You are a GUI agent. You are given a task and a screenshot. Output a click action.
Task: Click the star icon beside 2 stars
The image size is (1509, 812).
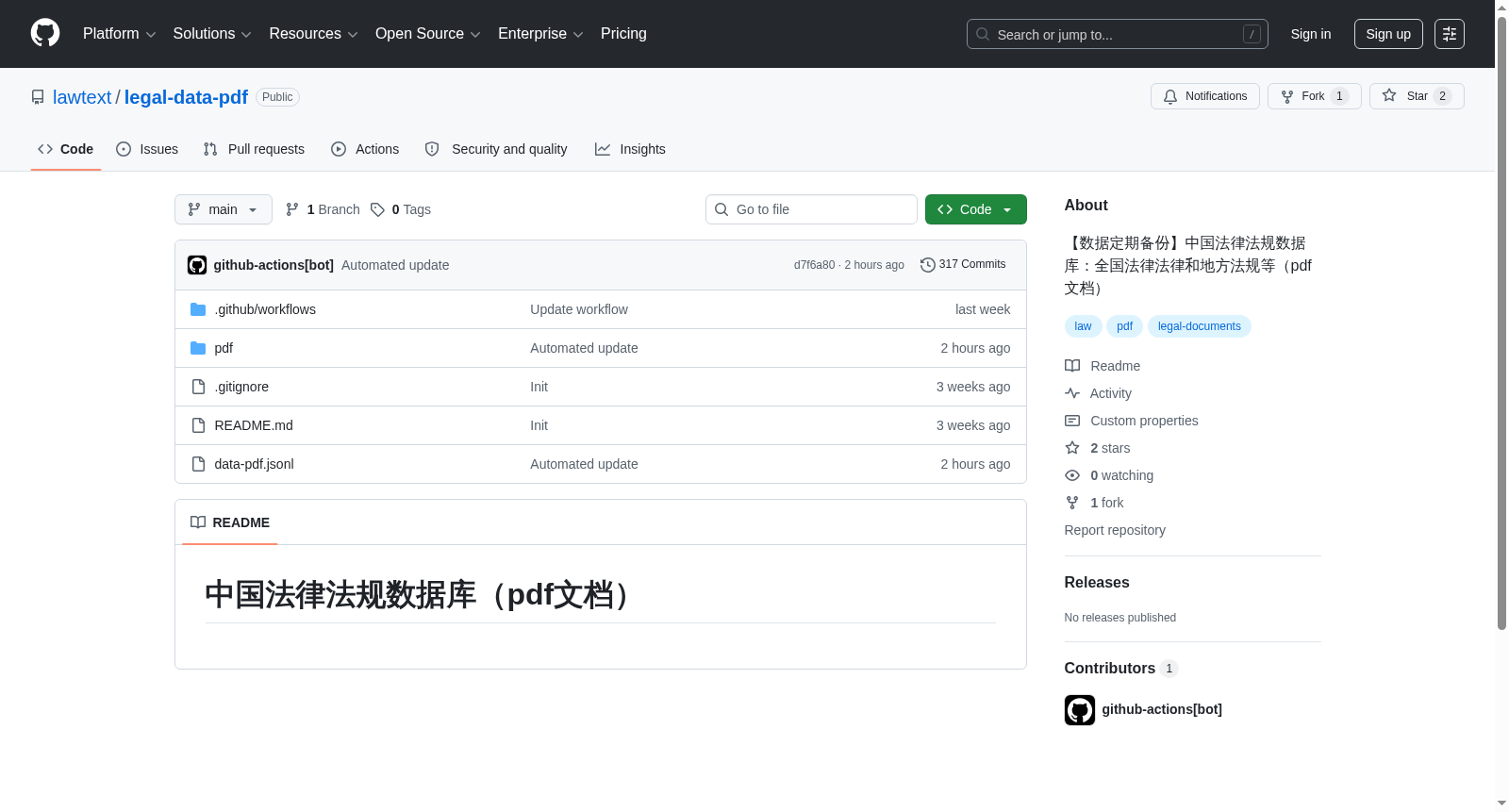(1072, 448)
